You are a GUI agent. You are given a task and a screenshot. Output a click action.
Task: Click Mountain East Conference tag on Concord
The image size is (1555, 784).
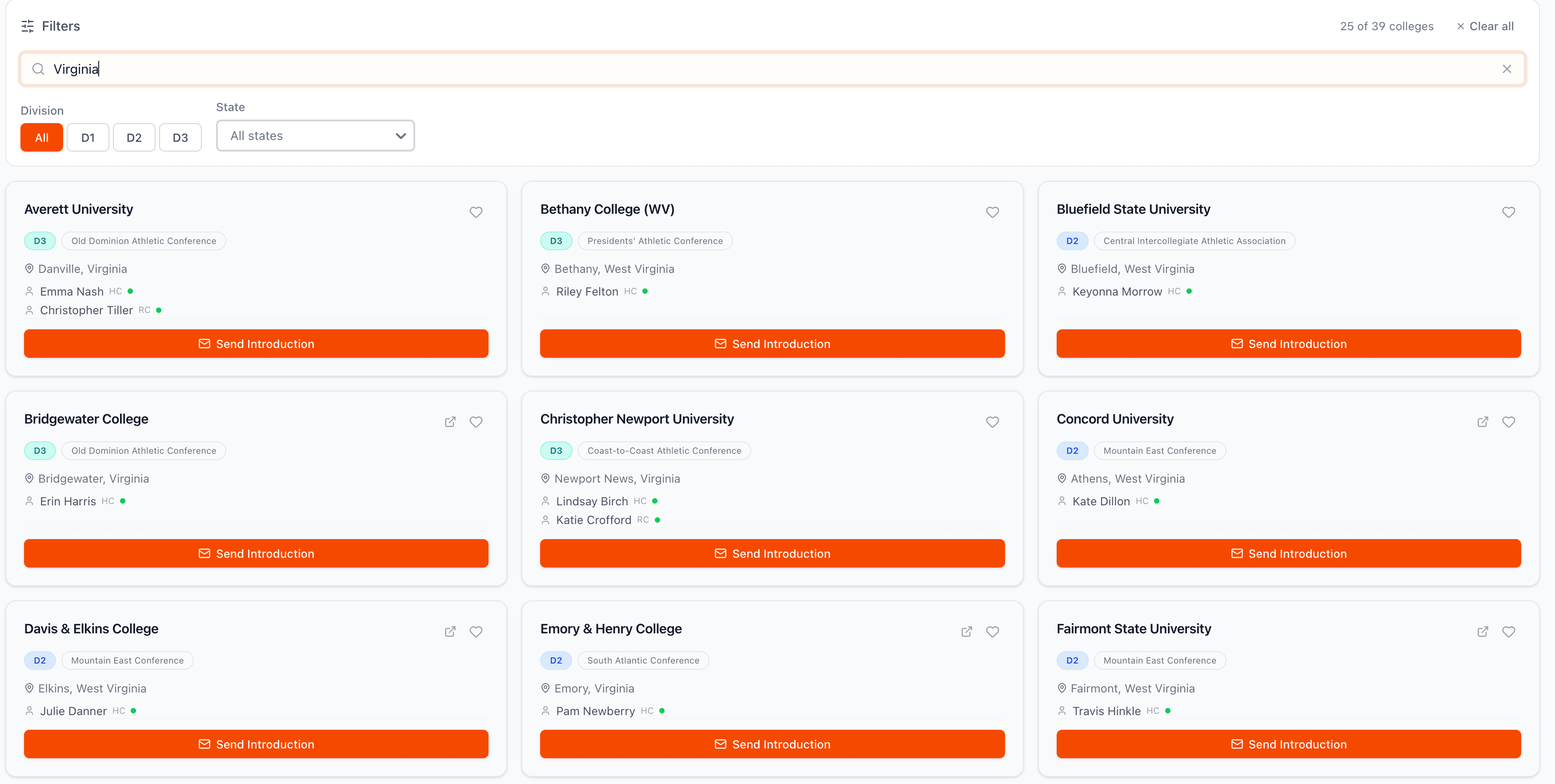(1160, 451)
